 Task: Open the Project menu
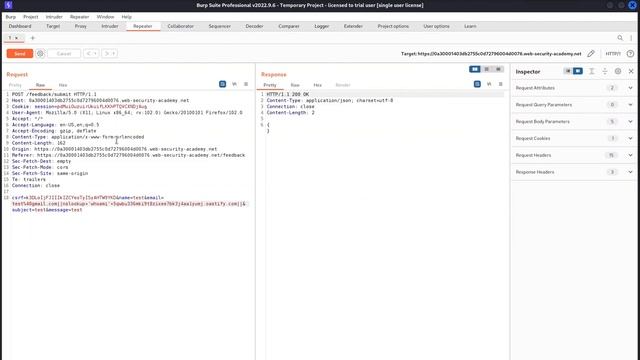[31, 17]
